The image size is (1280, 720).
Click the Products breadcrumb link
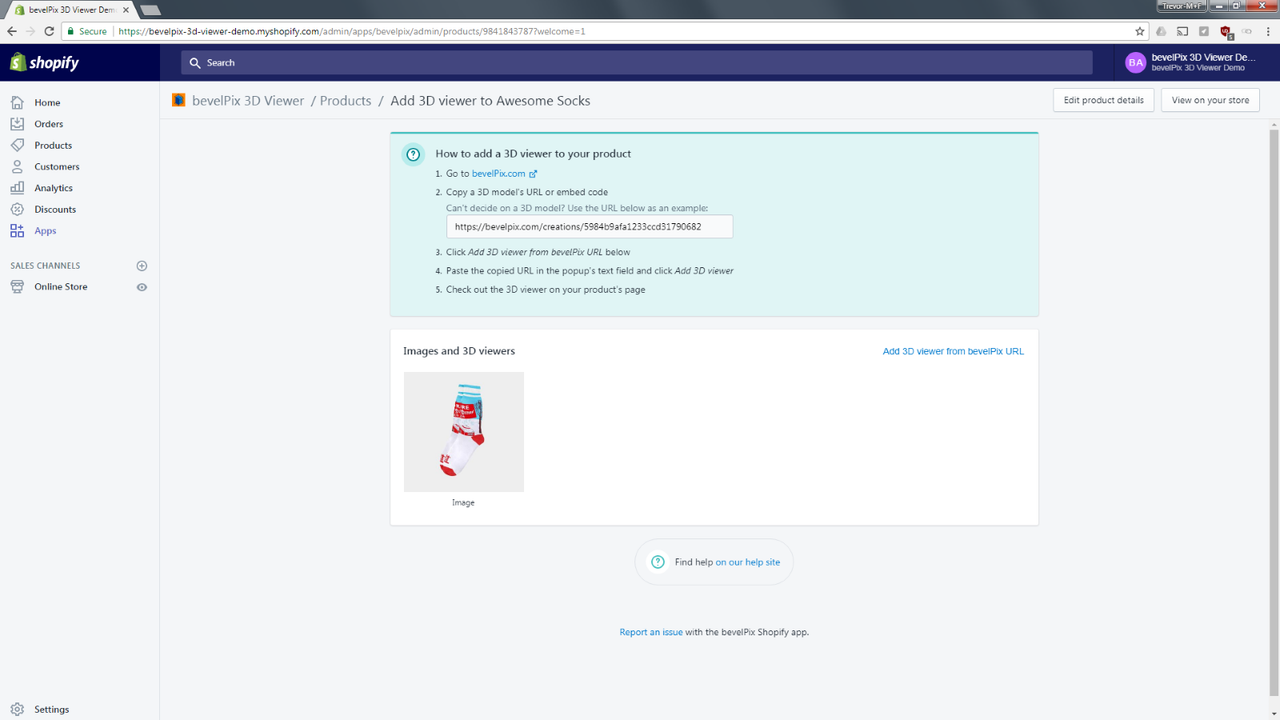point(346,101)
